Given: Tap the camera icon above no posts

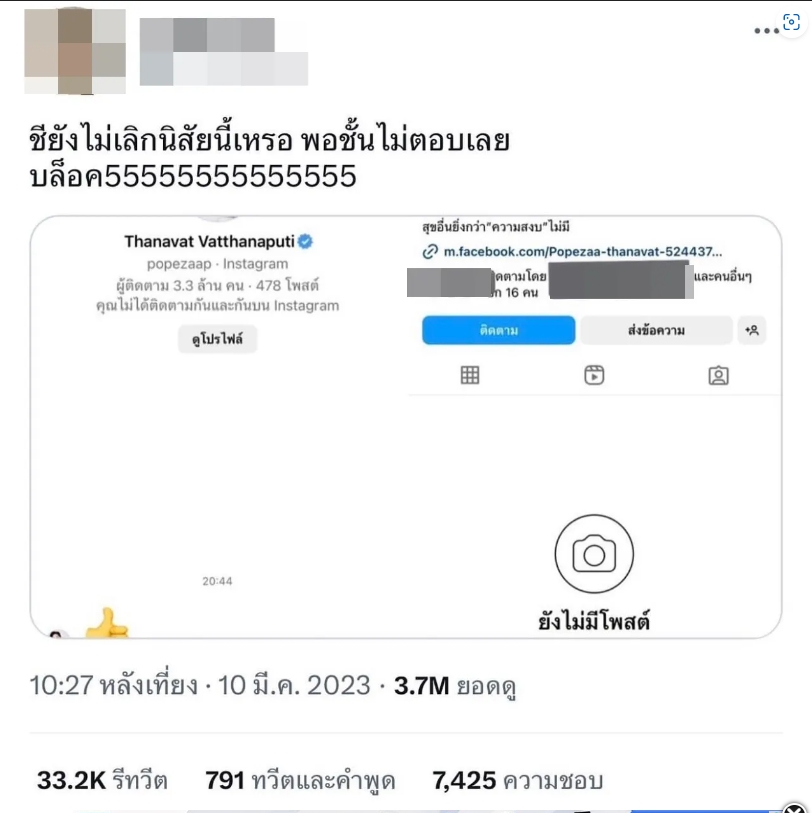Looking at the screenshot, I should 594,554.
